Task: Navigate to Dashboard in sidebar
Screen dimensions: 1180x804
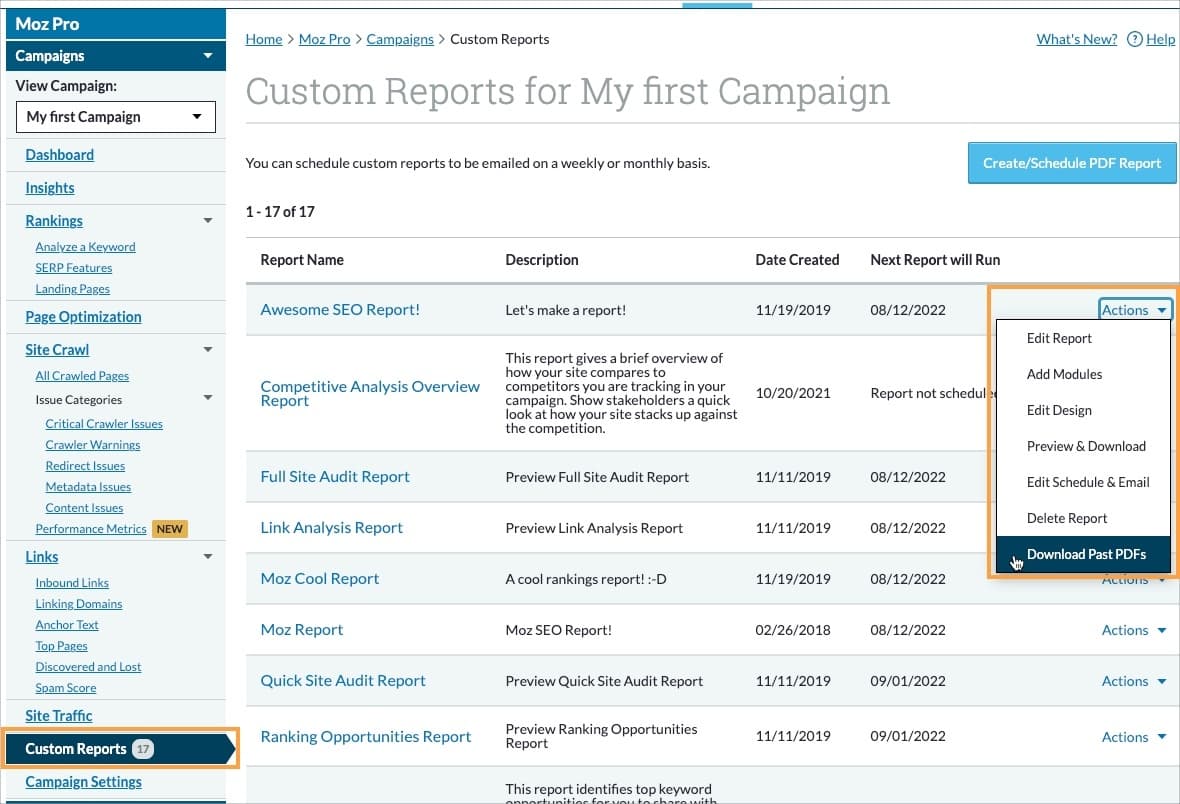Action: pyautogui.click(x=59, y=155)
